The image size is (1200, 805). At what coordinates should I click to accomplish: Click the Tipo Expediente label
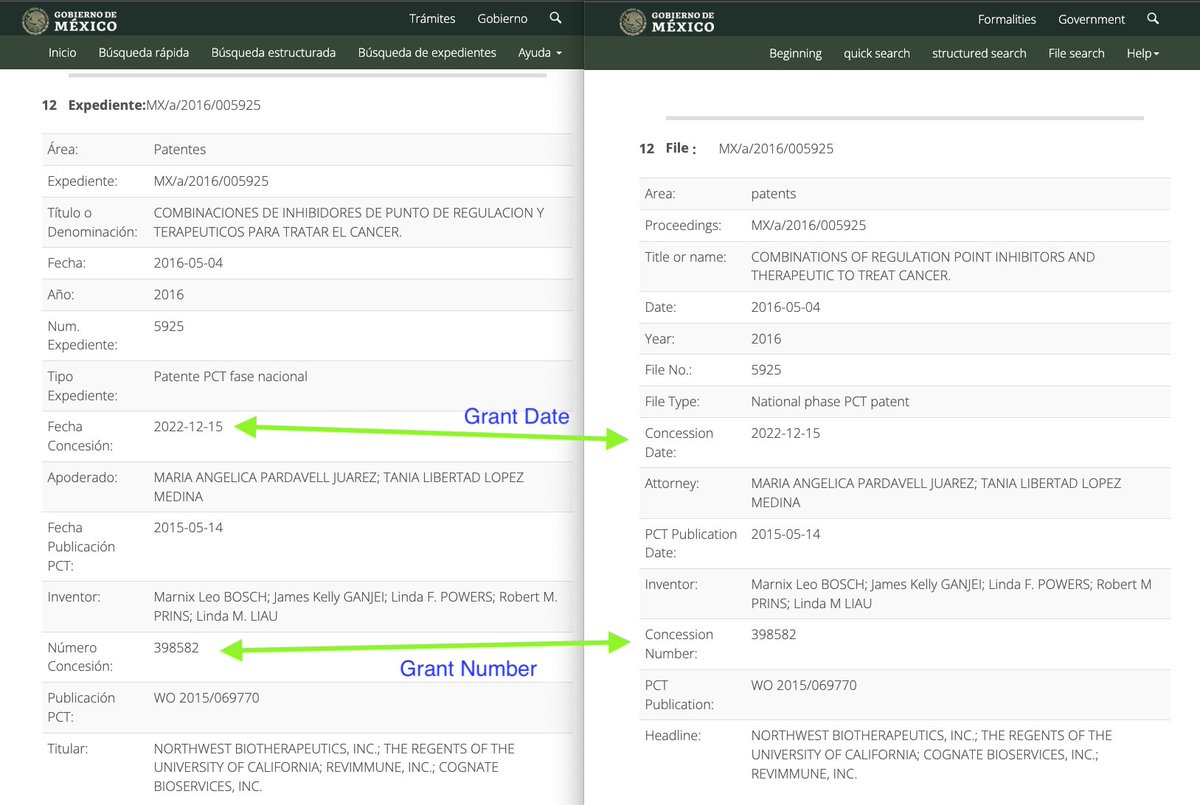click(83, 386)
